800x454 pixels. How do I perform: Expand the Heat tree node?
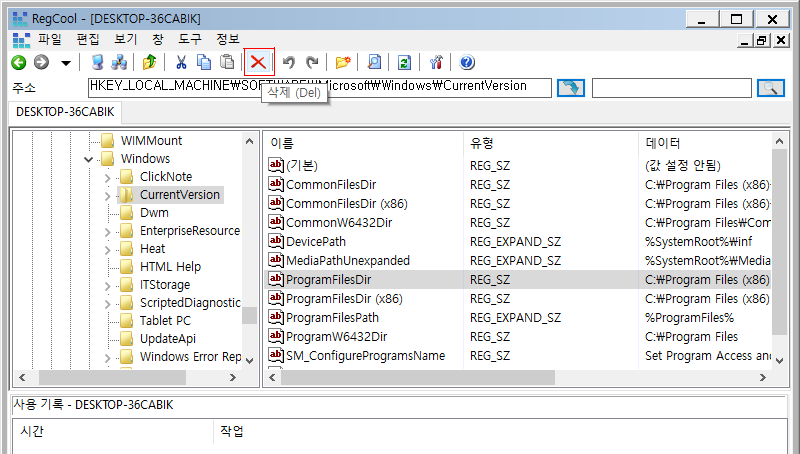tap(107, 249)
